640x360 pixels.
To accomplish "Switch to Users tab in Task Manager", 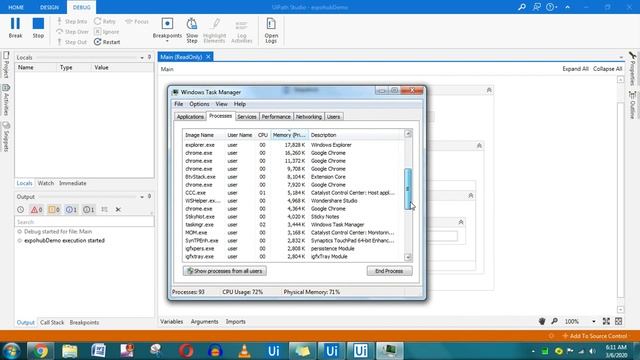I will point(333,117).
